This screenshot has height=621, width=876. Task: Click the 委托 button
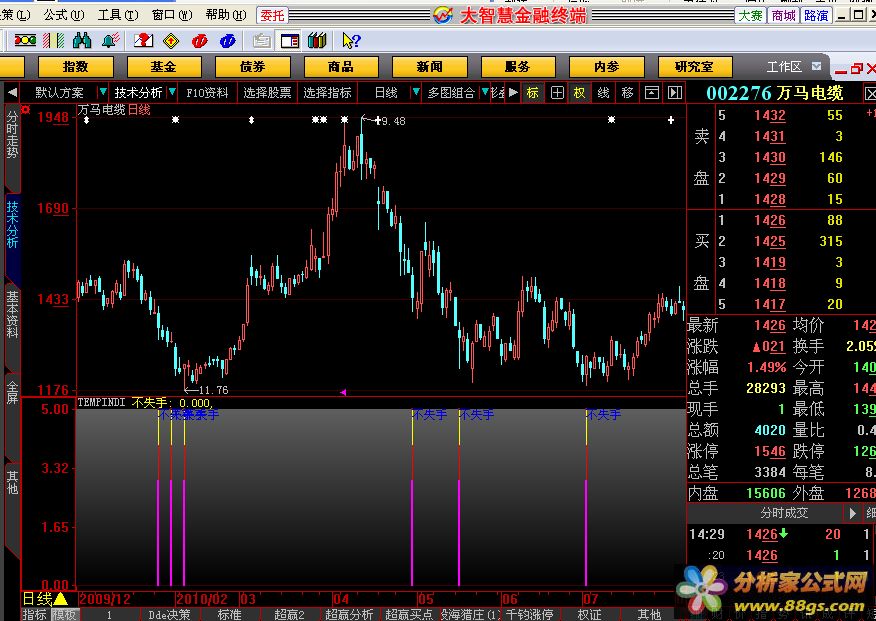273,16
